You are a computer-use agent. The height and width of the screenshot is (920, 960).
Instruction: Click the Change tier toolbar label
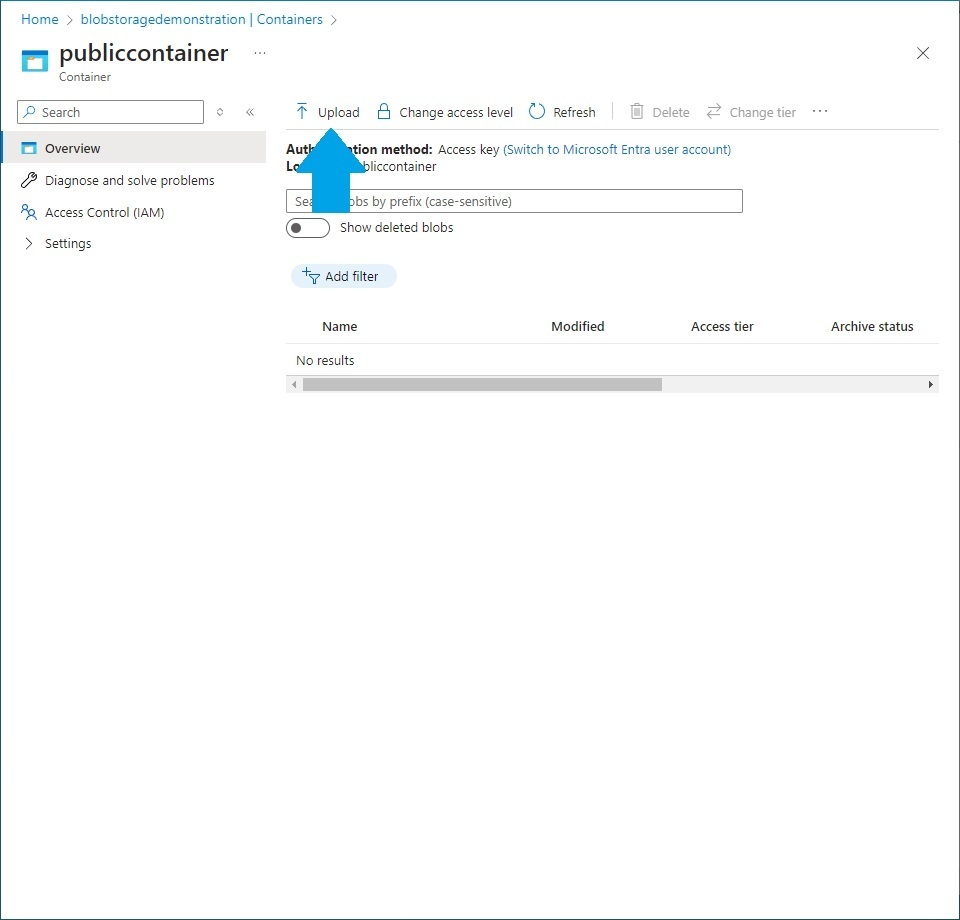coord(763,113)
